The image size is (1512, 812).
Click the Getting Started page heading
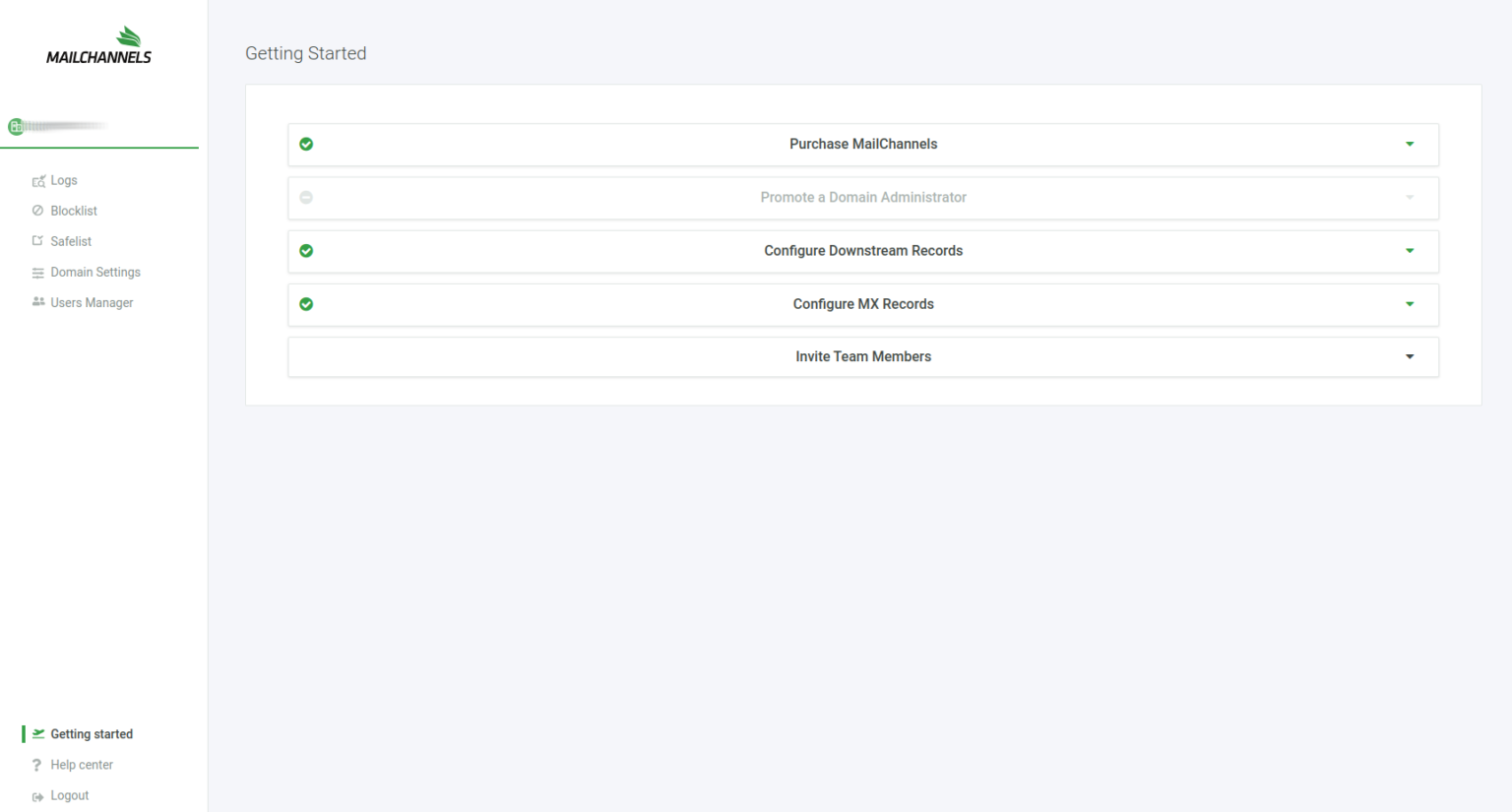(x=305, y=53)
